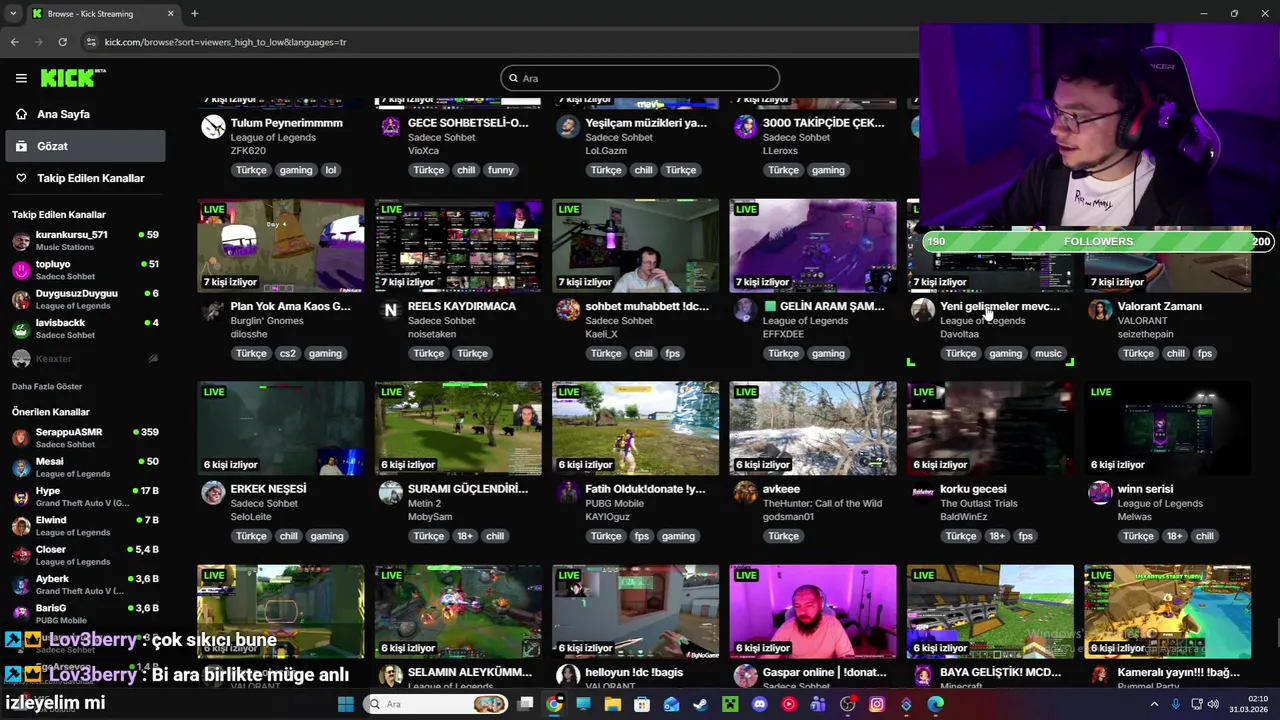1280x720 pixels.
Task: Click Closer channel avatar
Action: pos(21,555)
